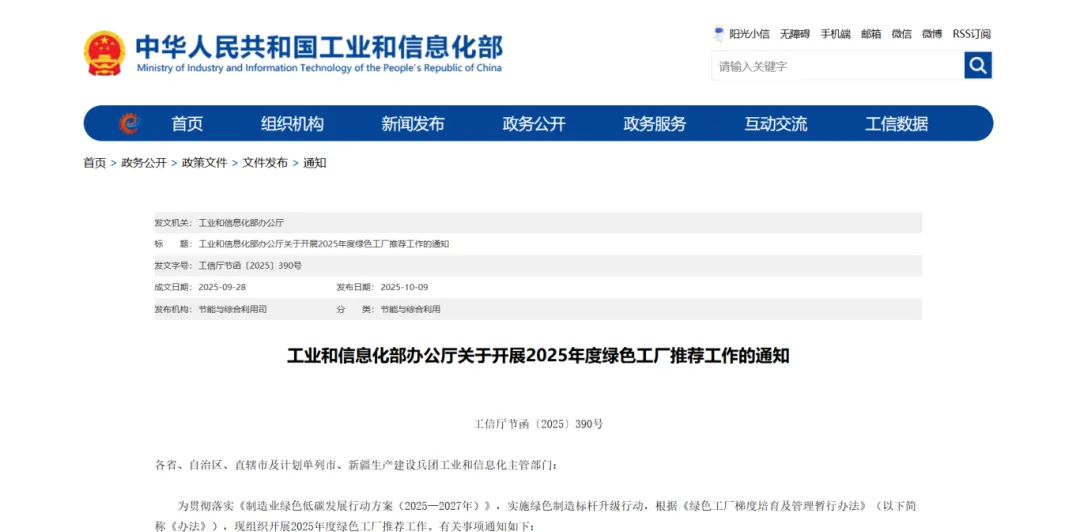Click the 阳光小信 mascot icon
Viewport: 1080px width, 532px height.
click(x=719, y=34)
